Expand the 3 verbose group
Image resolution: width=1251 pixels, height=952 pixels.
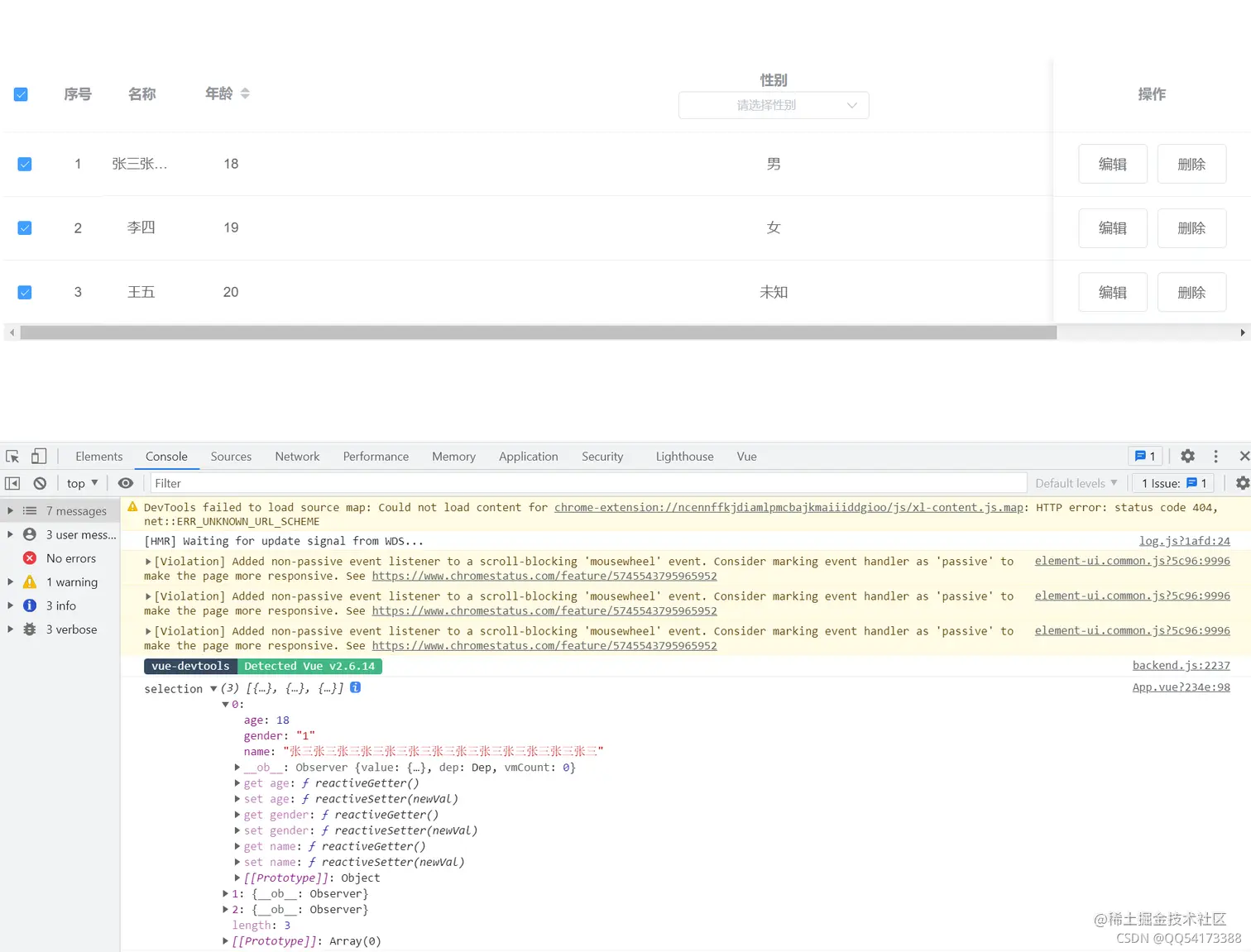coord(10,629)
